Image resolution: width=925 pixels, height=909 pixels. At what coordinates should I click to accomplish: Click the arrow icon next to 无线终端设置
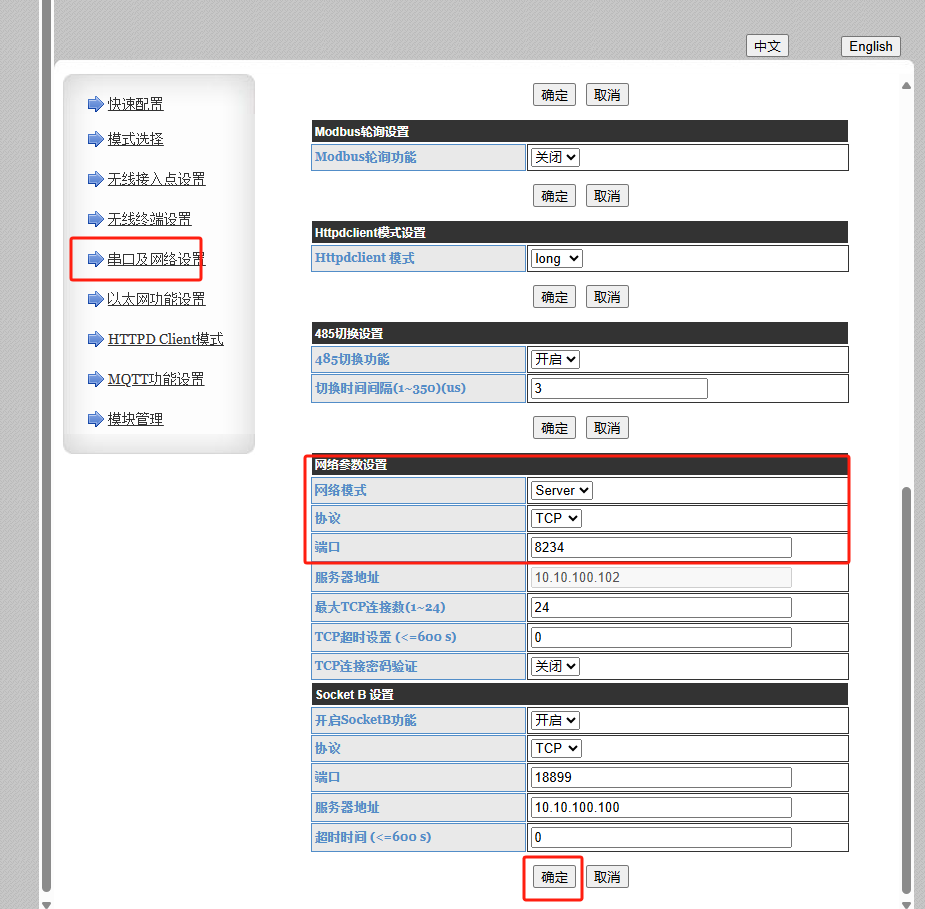click(95, 219)
